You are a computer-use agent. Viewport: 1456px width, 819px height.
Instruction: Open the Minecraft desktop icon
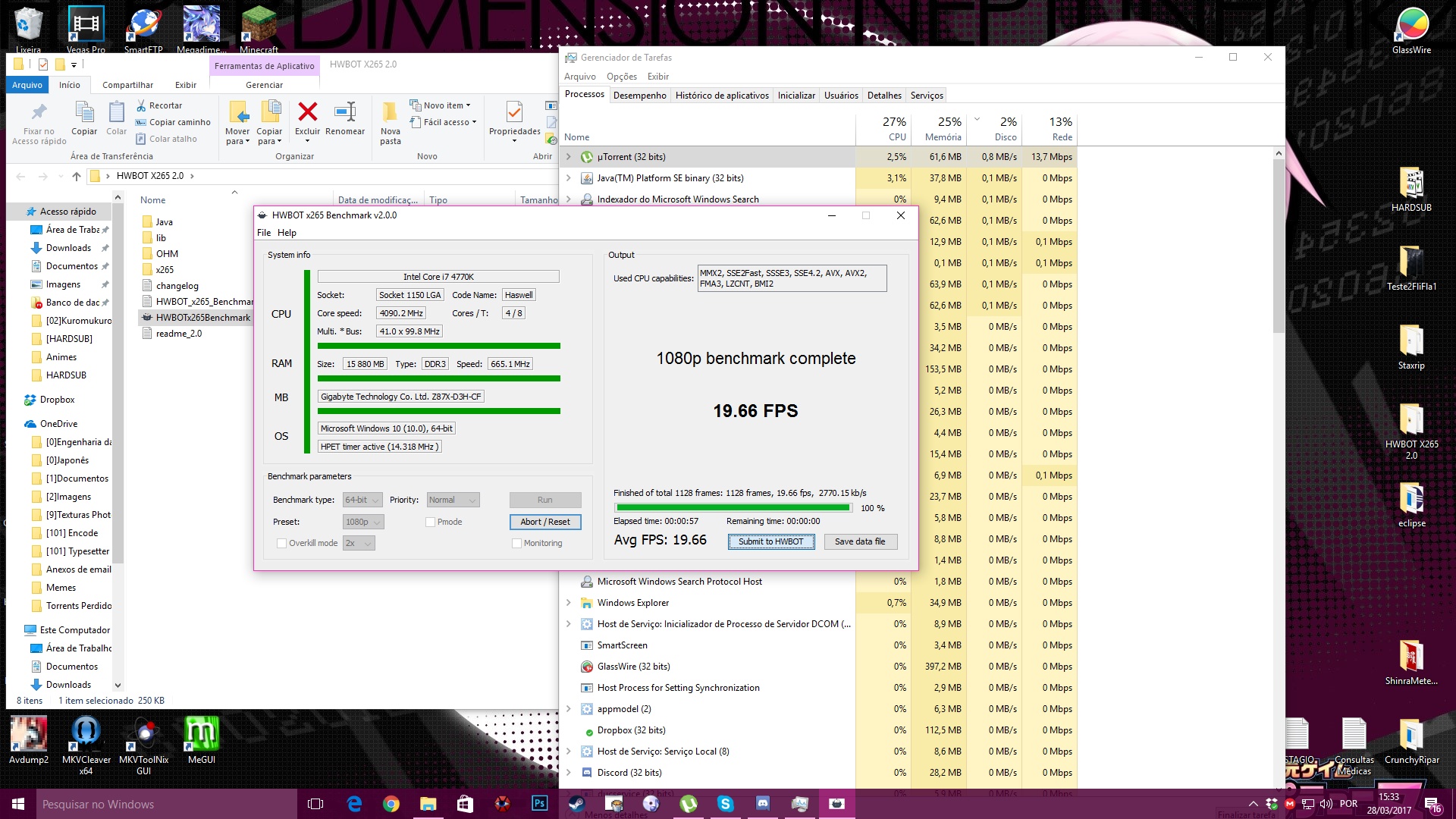point(259,29)
